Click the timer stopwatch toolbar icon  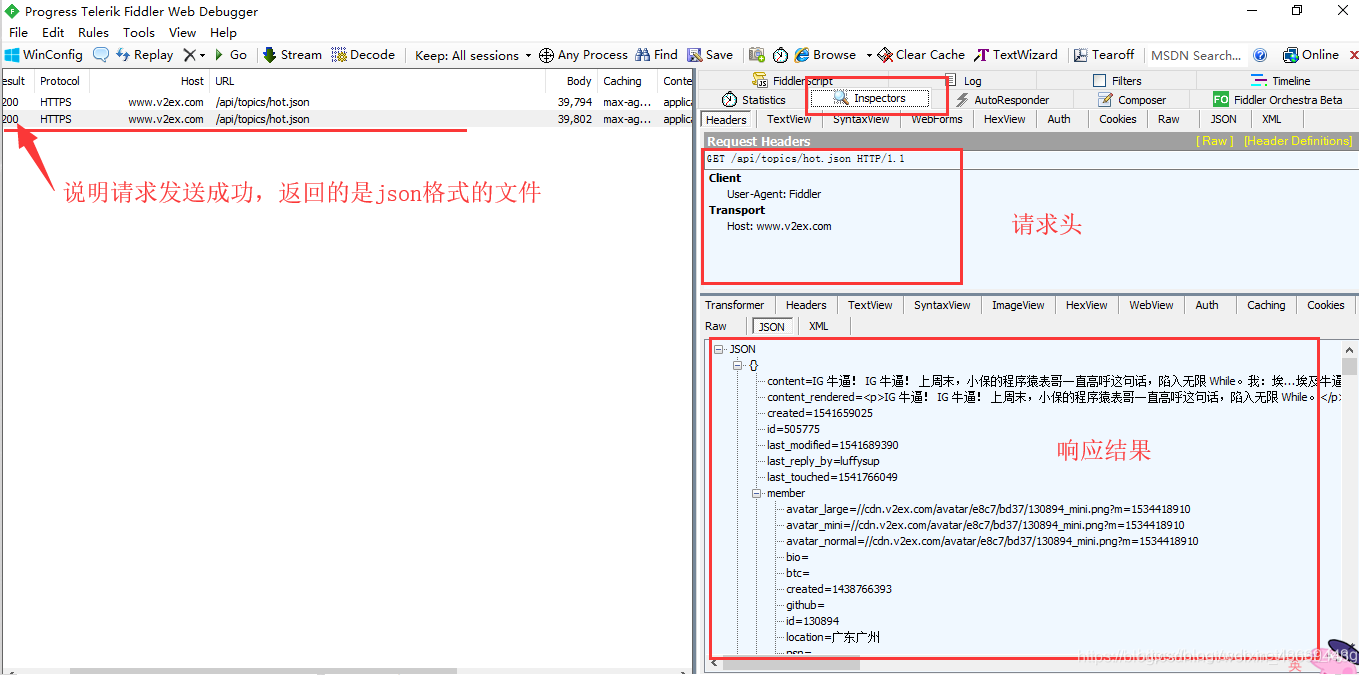click(780, 55)
